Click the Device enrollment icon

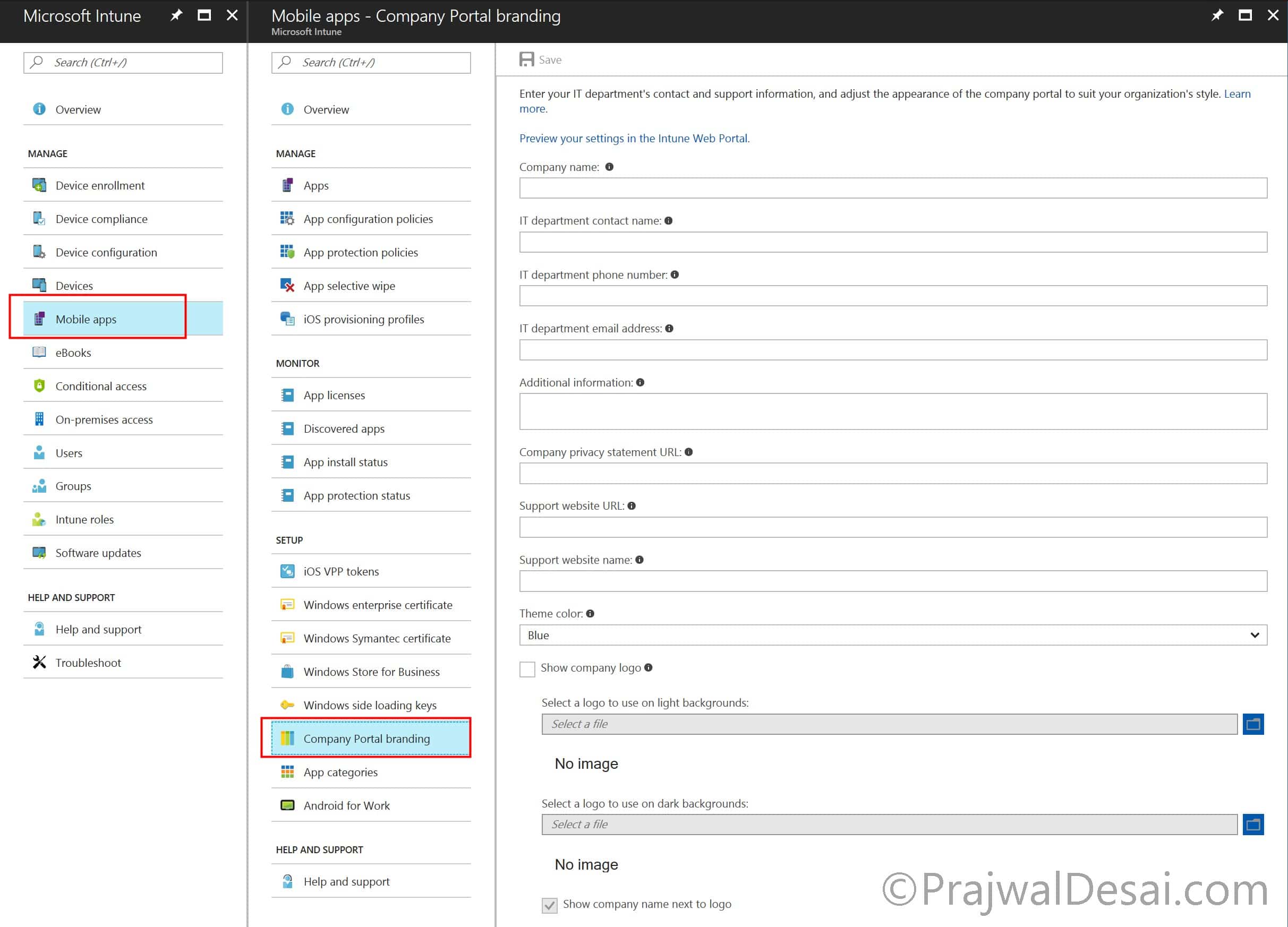(39, 185)
